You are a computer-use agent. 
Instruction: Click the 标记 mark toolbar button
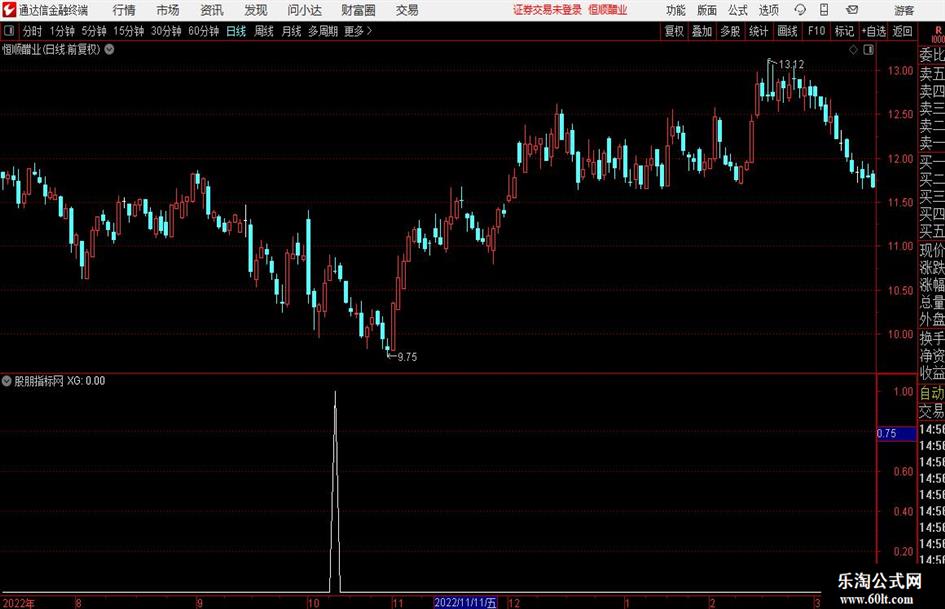point(844,31)
